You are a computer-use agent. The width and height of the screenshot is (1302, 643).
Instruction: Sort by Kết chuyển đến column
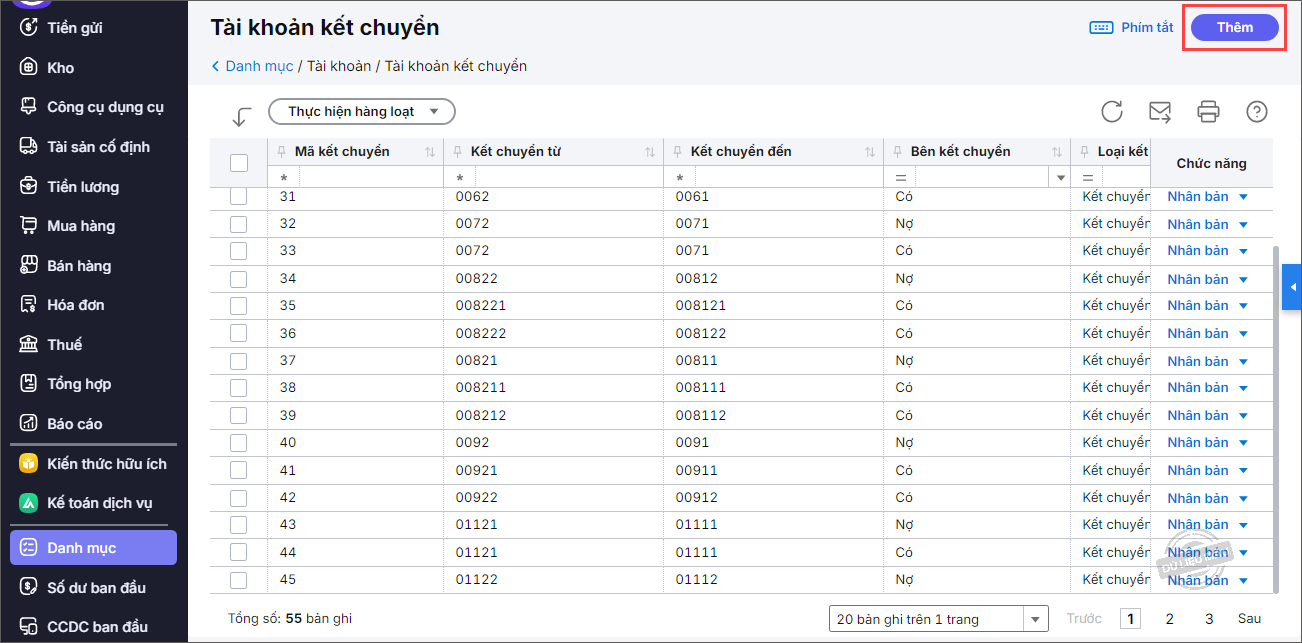(x=870, y=152)
